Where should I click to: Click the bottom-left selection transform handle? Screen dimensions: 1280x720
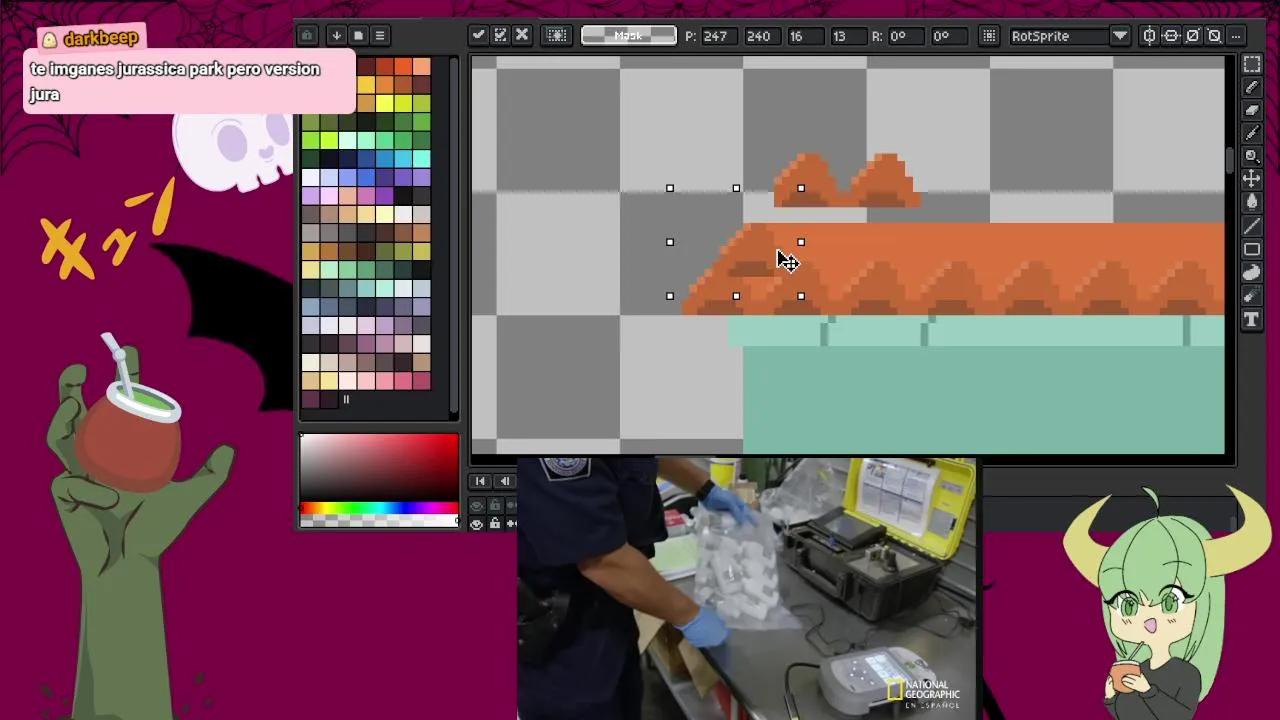(x=670, y=296)
